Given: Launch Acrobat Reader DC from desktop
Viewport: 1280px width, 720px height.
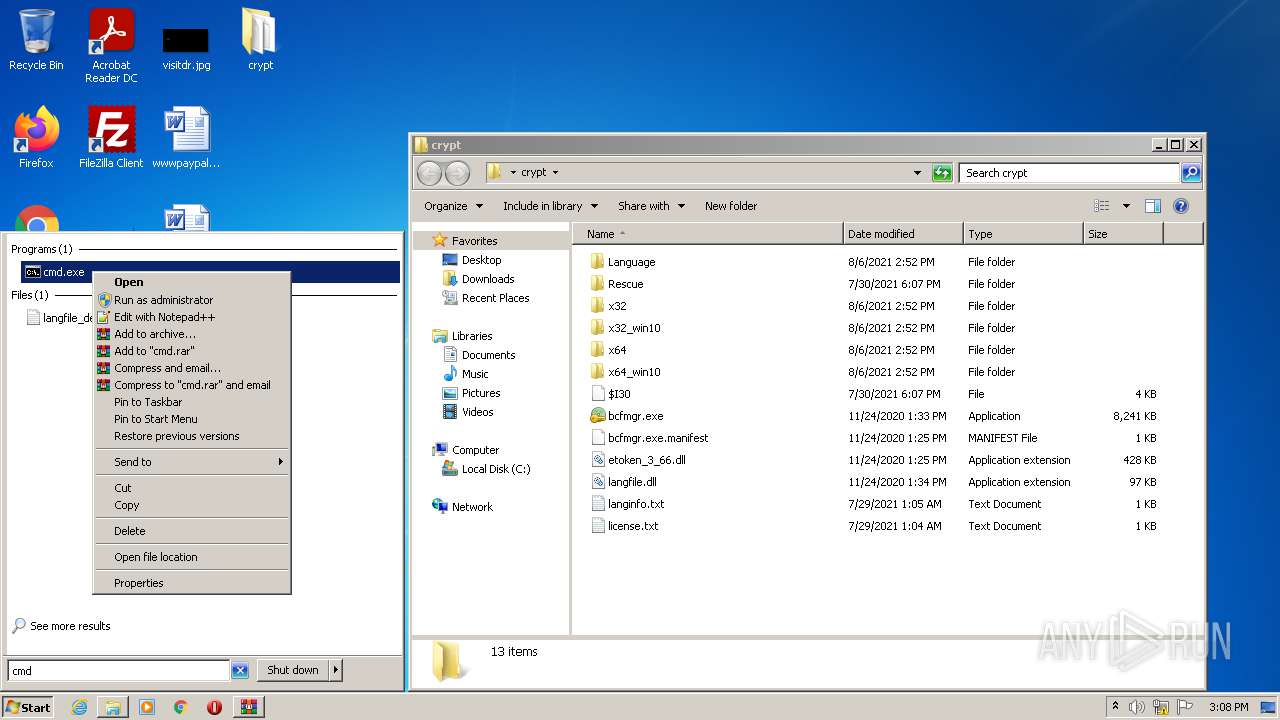Looking at the screenshot, I should 111,46.
